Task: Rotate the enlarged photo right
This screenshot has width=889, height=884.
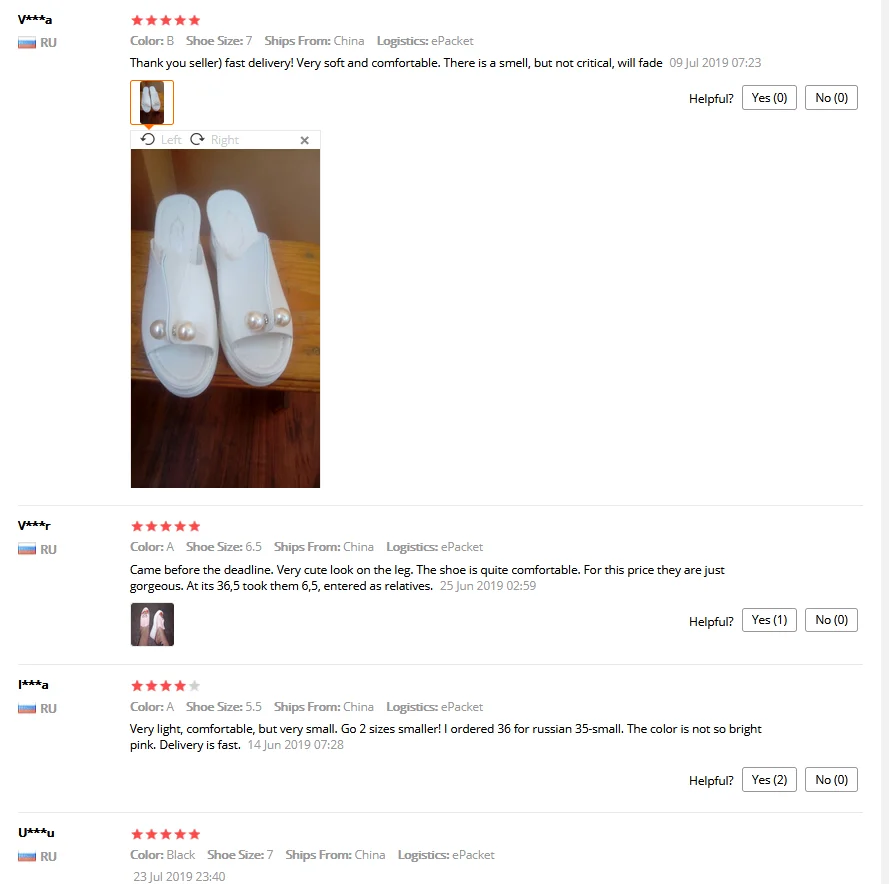Action: click(214, 139)
